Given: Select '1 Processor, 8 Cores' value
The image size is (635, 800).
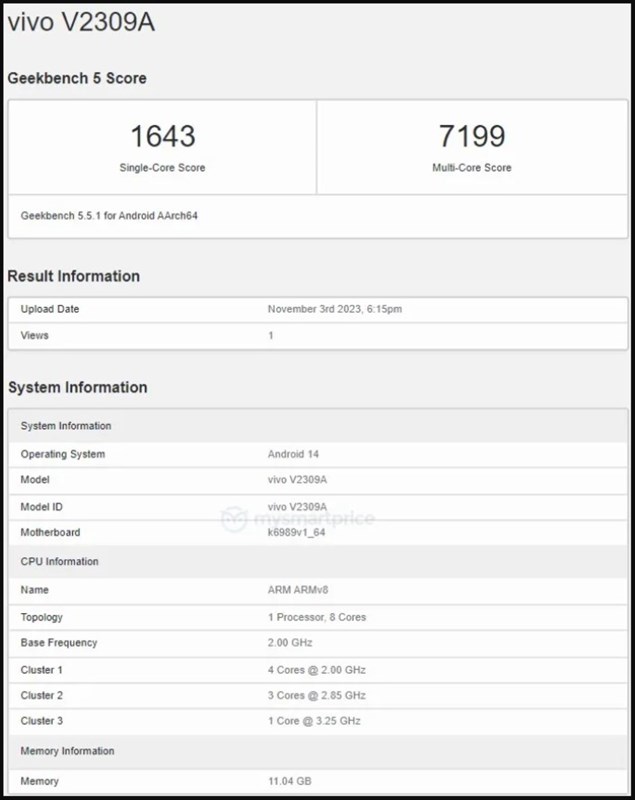Looking at the screenshot, I should [x=317, y=617].
